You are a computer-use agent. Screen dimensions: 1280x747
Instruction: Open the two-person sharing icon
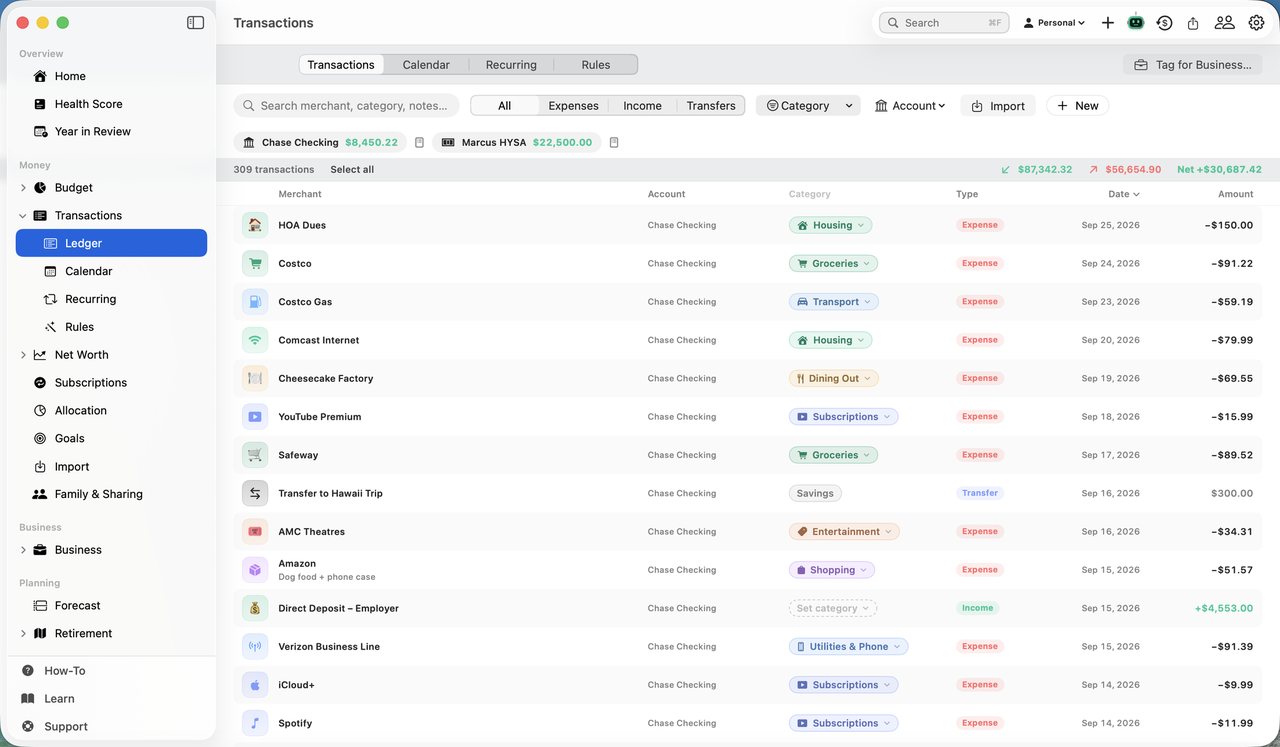pos(1224,22)
